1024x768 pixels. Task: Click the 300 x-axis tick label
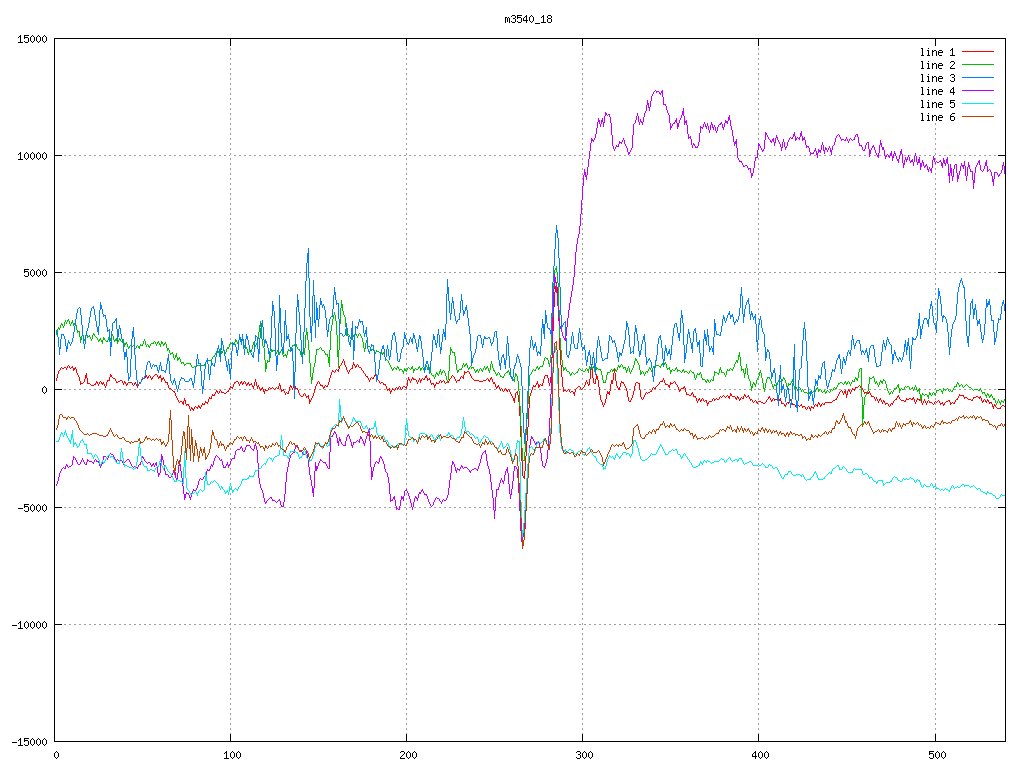pyautogui.click(x=583, y=755)
